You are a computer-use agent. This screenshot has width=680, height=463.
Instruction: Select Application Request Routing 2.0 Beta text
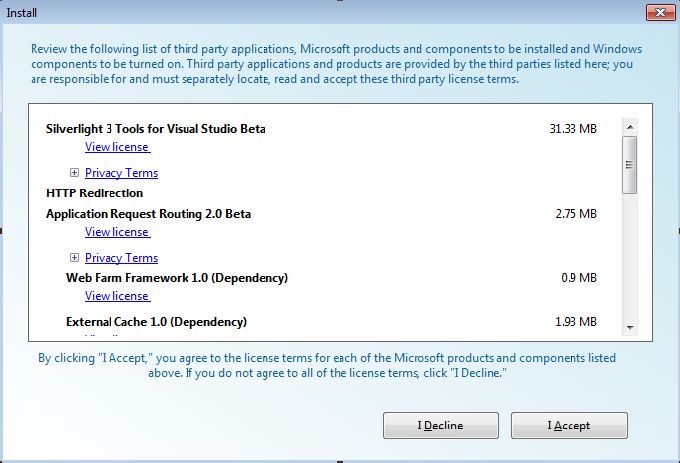tap(148, 214)
